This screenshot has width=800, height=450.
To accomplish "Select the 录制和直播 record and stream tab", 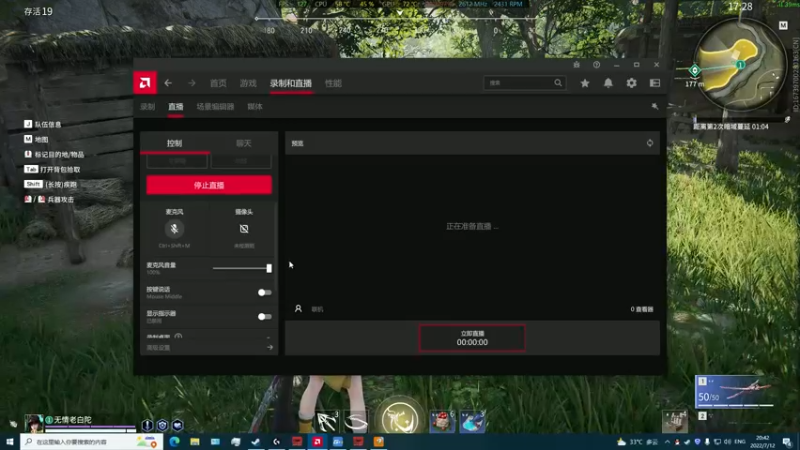I will point(291,83).
